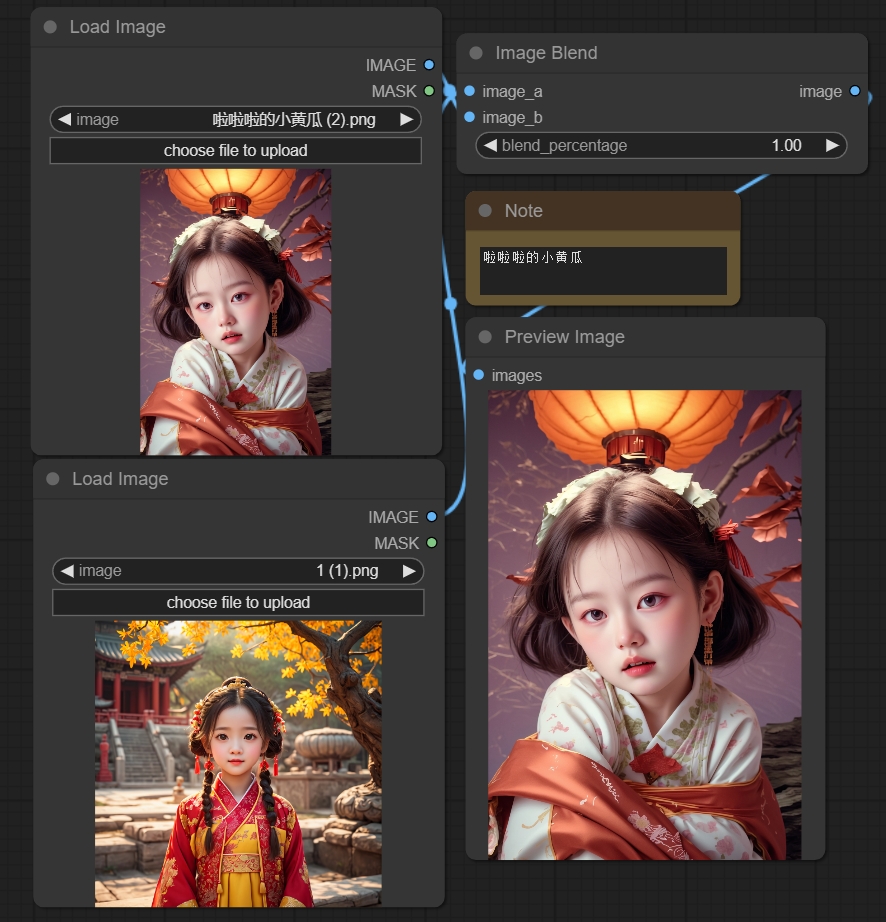
Task: Collapse the Note node via its title dot
Action: point(485,211)
